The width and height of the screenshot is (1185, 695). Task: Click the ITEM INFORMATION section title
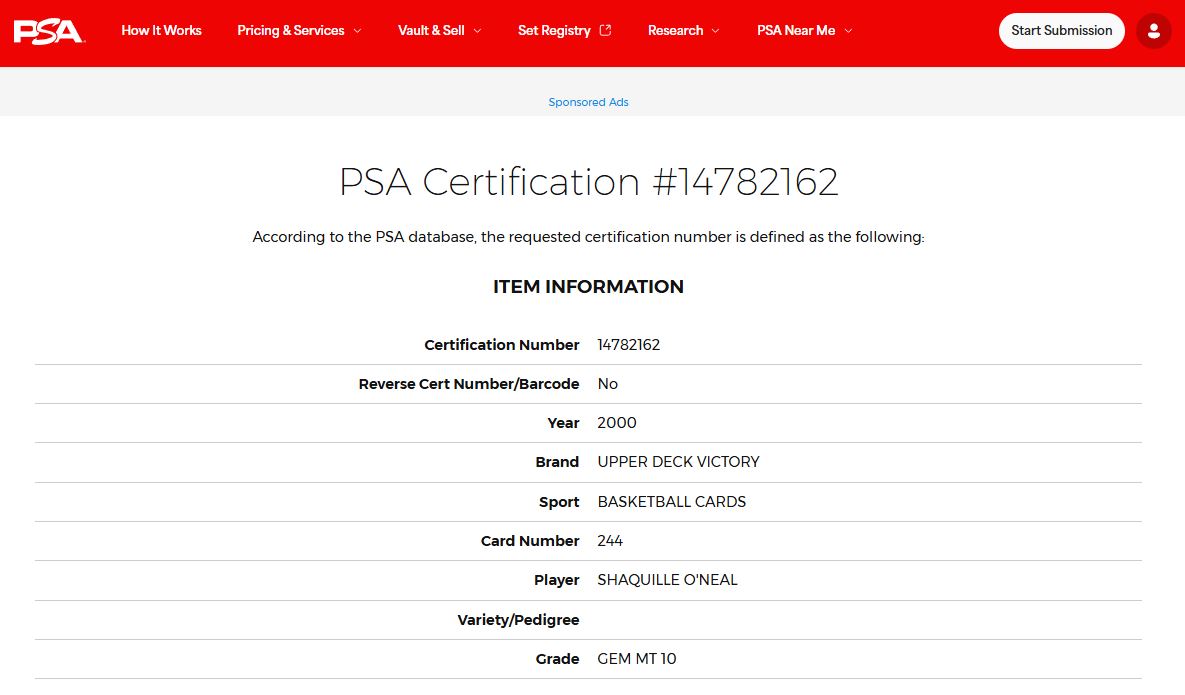point(588,287)
